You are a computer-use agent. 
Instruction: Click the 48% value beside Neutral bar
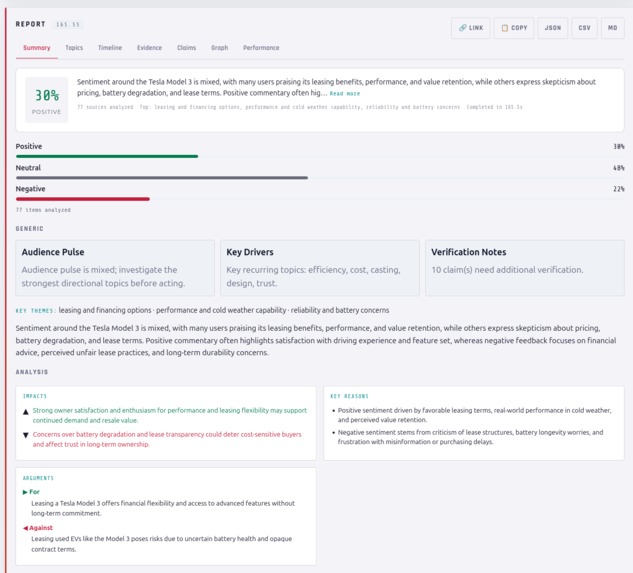619,168
